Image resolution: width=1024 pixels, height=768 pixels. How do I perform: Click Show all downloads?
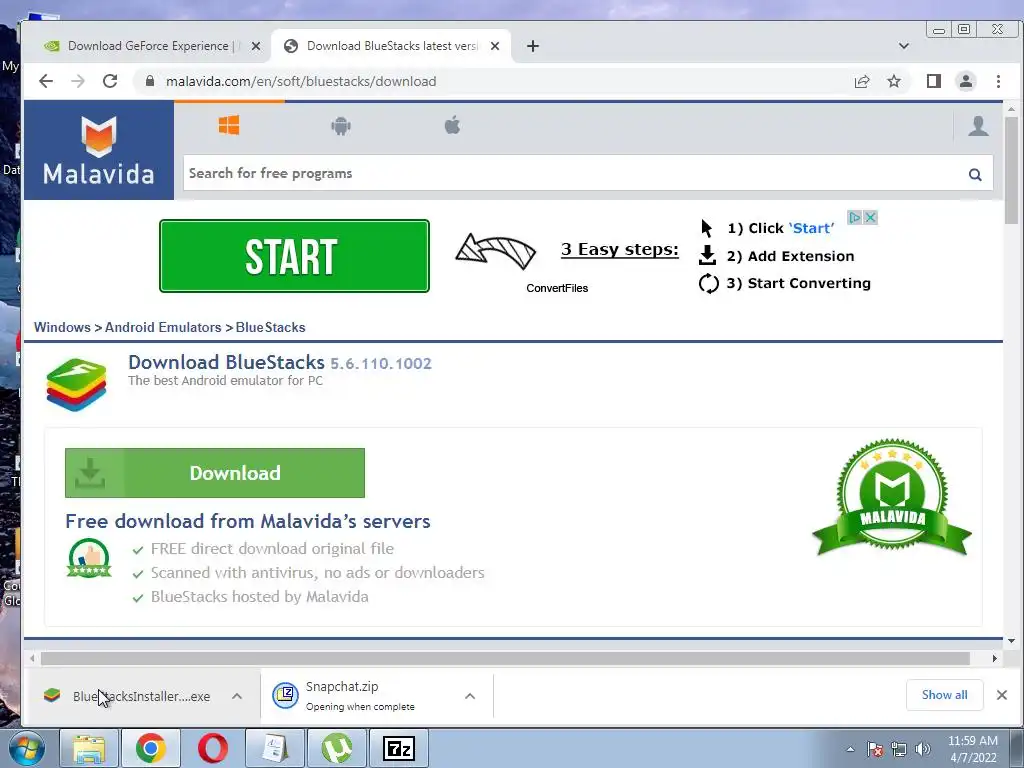[x=944, y=695]
